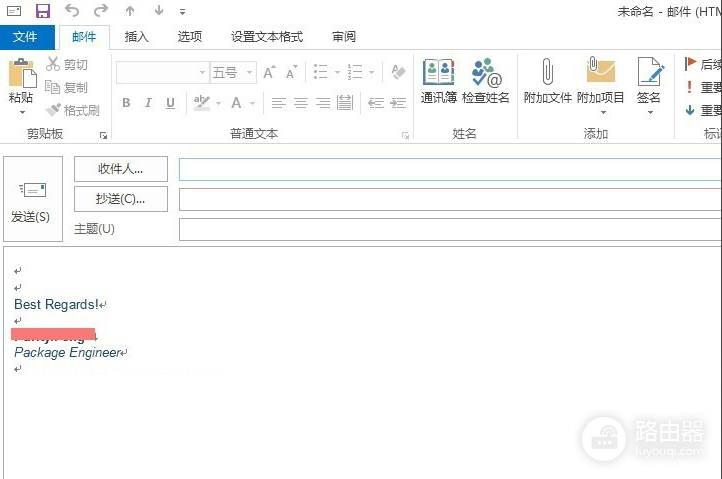Open the 附加项目 attach item menu
This screenshot has height=479, width=722.
coord(601,86)
